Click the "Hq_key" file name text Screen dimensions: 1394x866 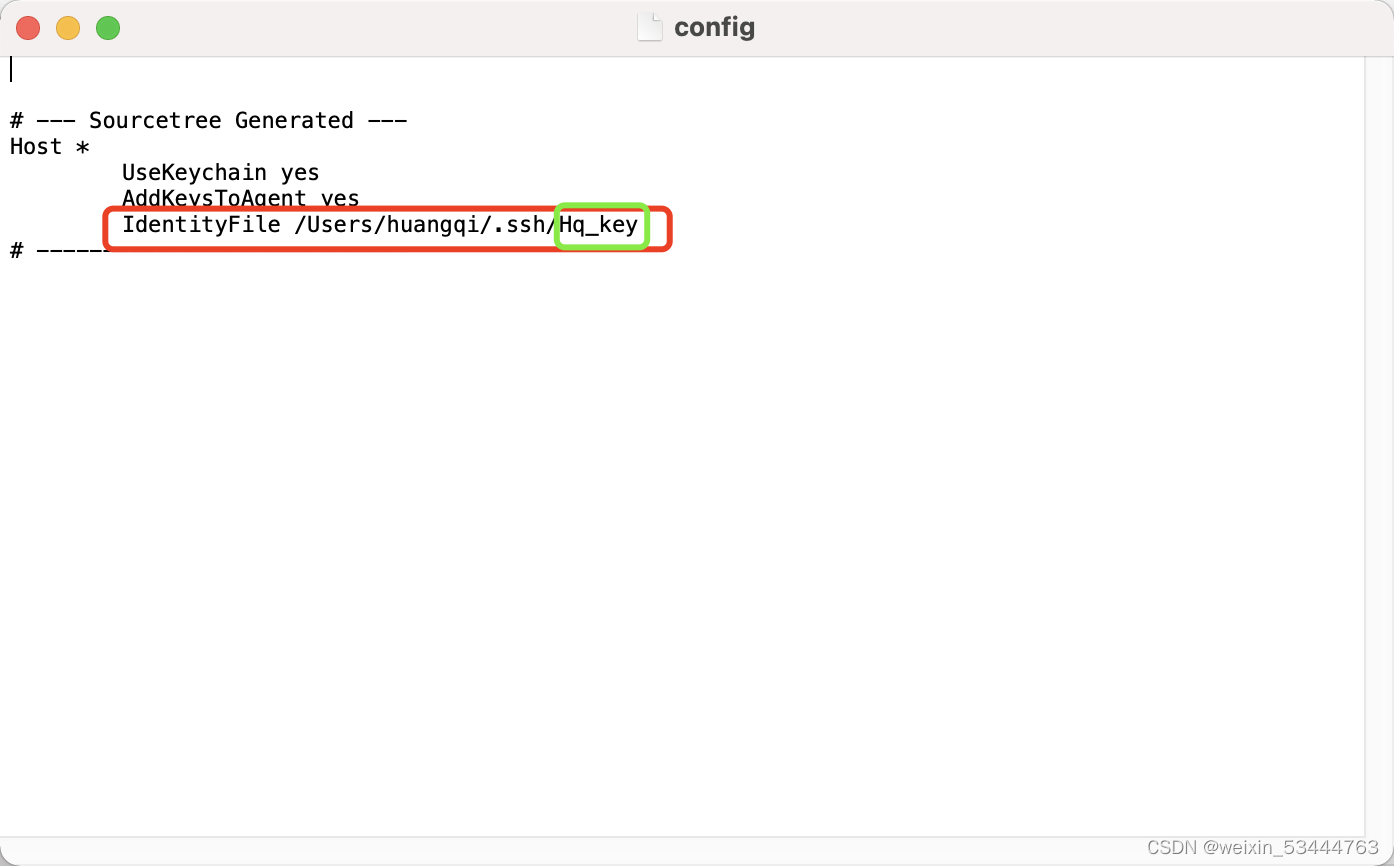[598, 224]
